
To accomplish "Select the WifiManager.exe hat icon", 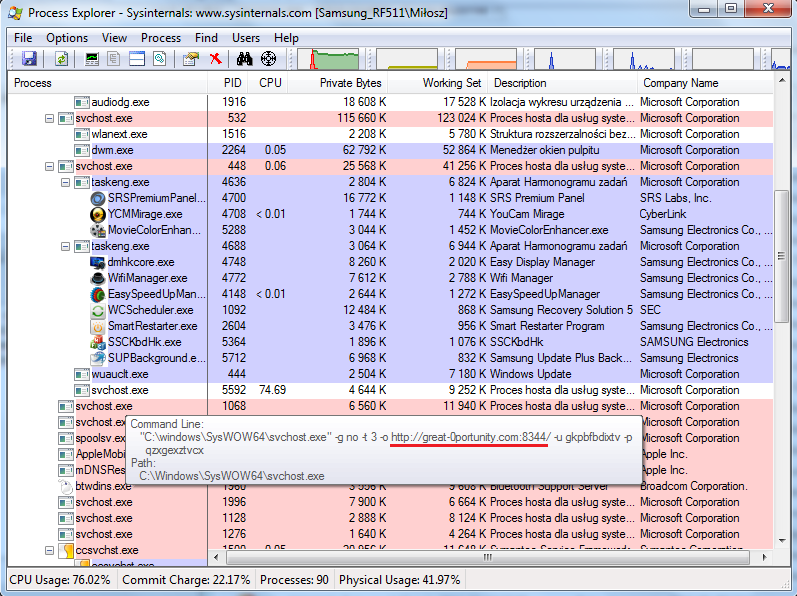I will click(x=98, y=278).
